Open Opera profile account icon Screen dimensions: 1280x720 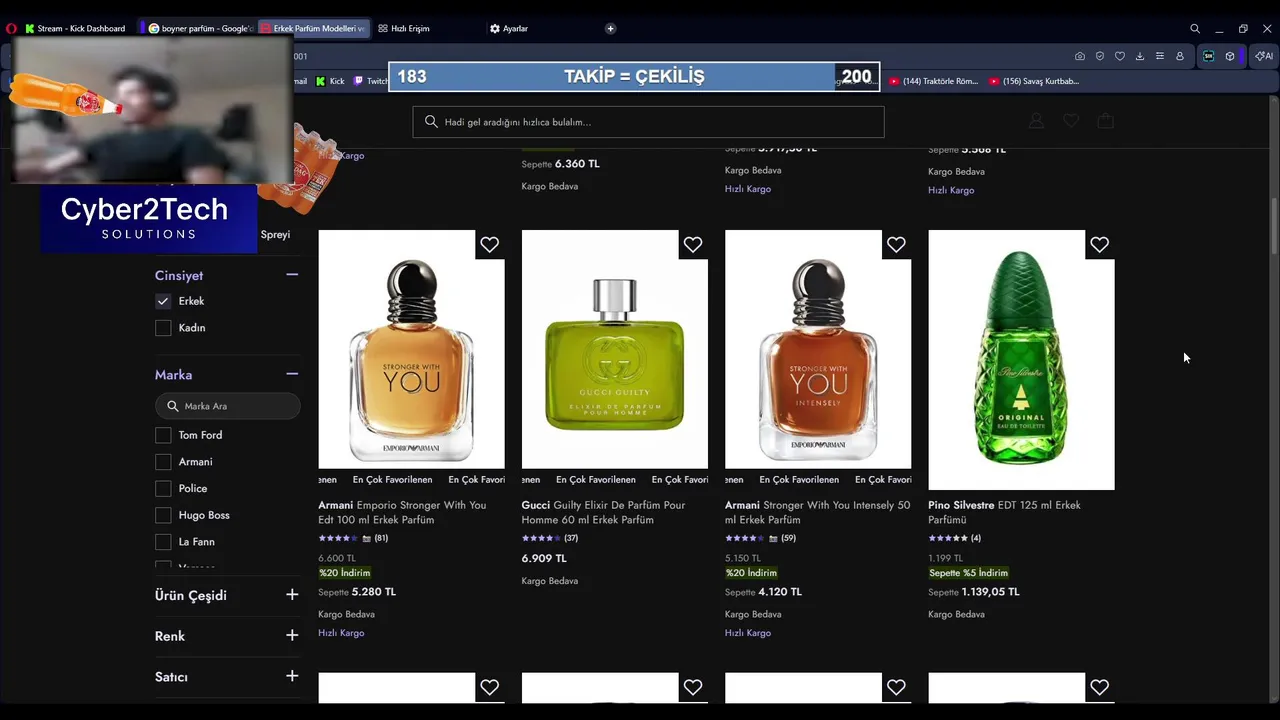click(x=1180, y=56)
